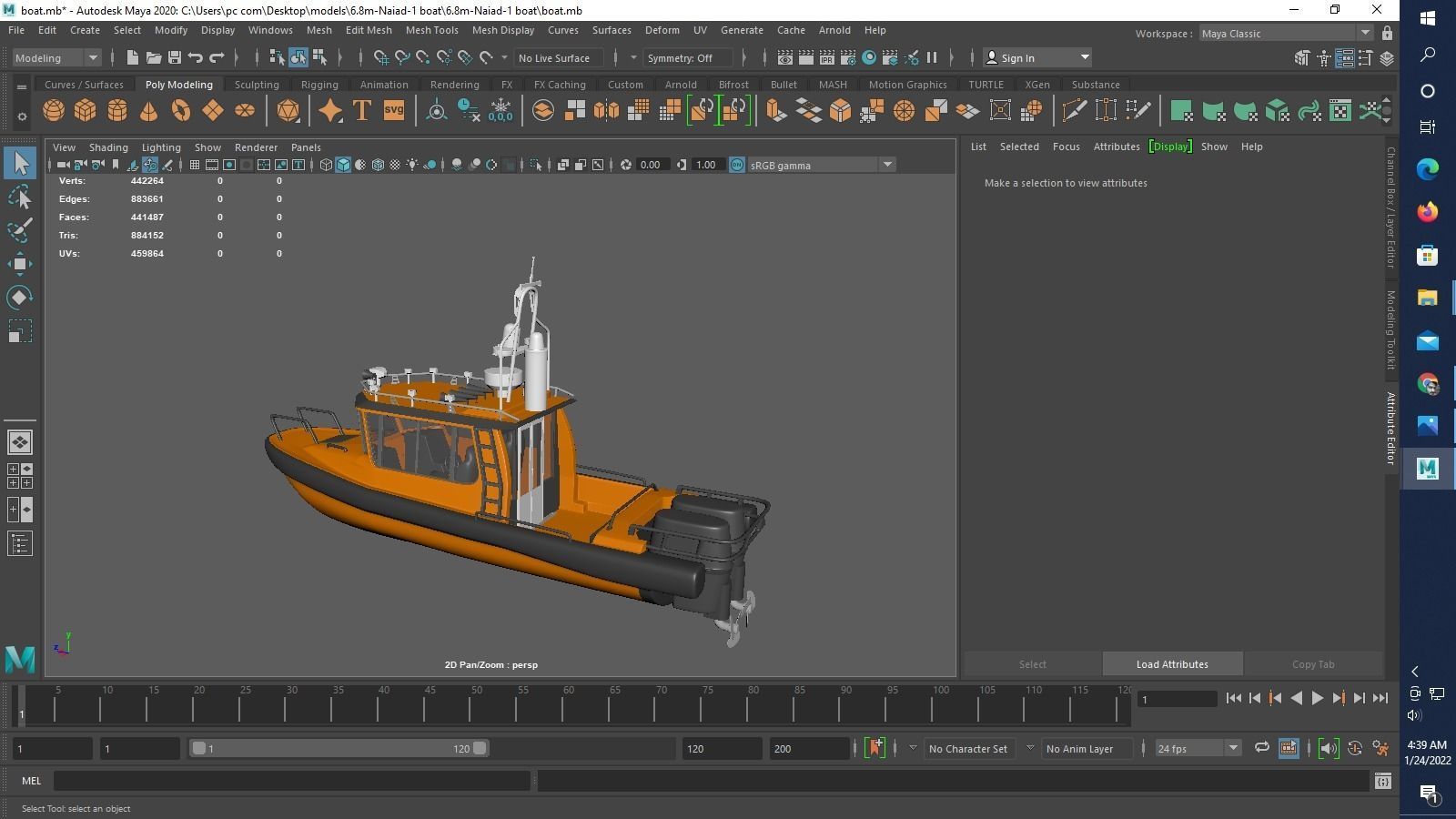Click the Set Key bookmark icon
Screen dimensions: 1456x819
(x=875, y=748)
